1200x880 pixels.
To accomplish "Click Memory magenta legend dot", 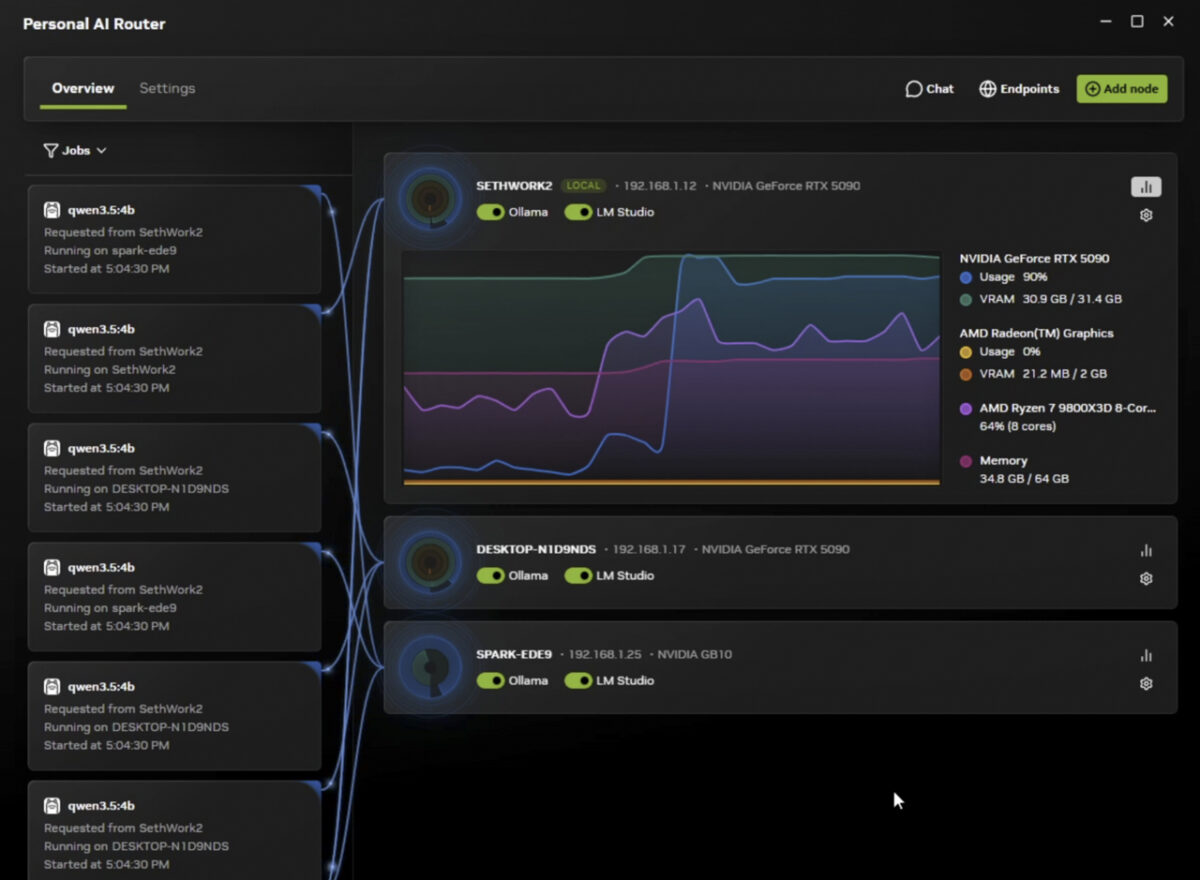I will [x=966, y=461].
